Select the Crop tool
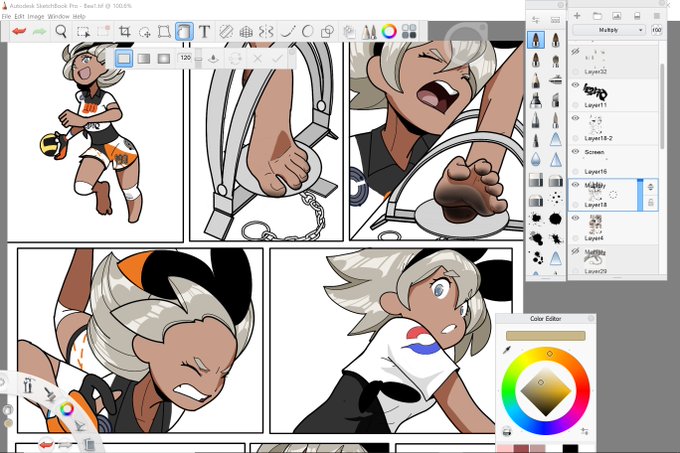The image size is (680, 453). [124, 31]
